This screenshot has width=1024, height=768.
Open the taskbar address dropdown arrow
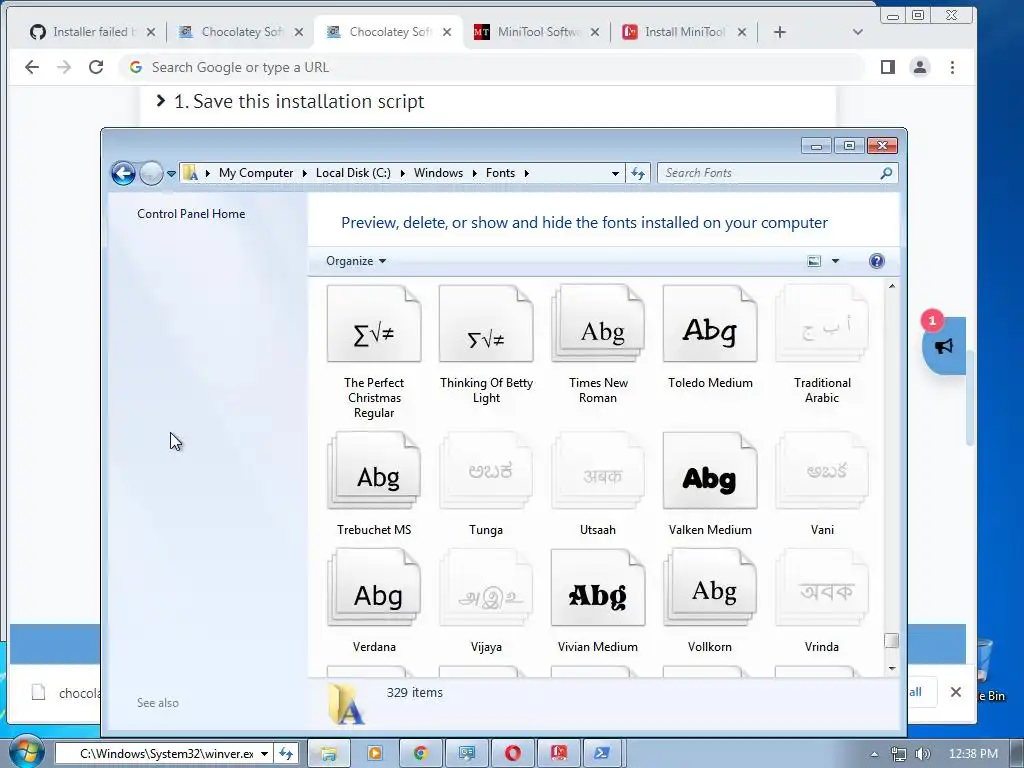pyautogui.click(x=264, y=754)
